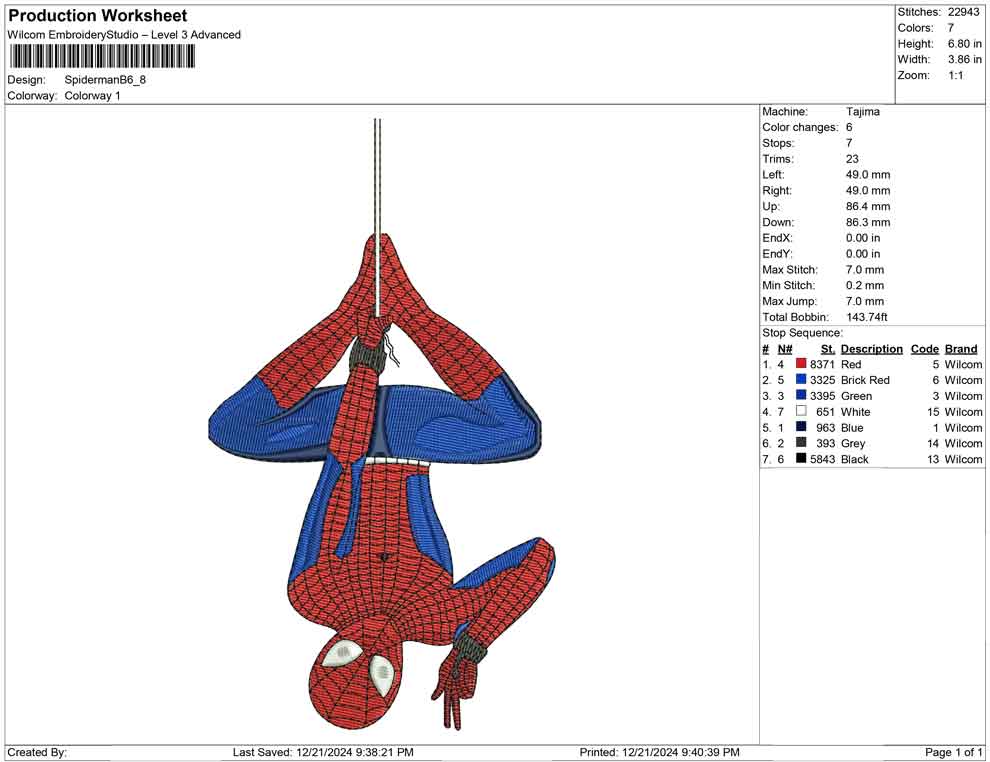Click the 'Printed: 12/21/2024 9:40:39 PM' footer
Image resolution: width=990 pixels, height=762 pixels.
click(659, 752)
